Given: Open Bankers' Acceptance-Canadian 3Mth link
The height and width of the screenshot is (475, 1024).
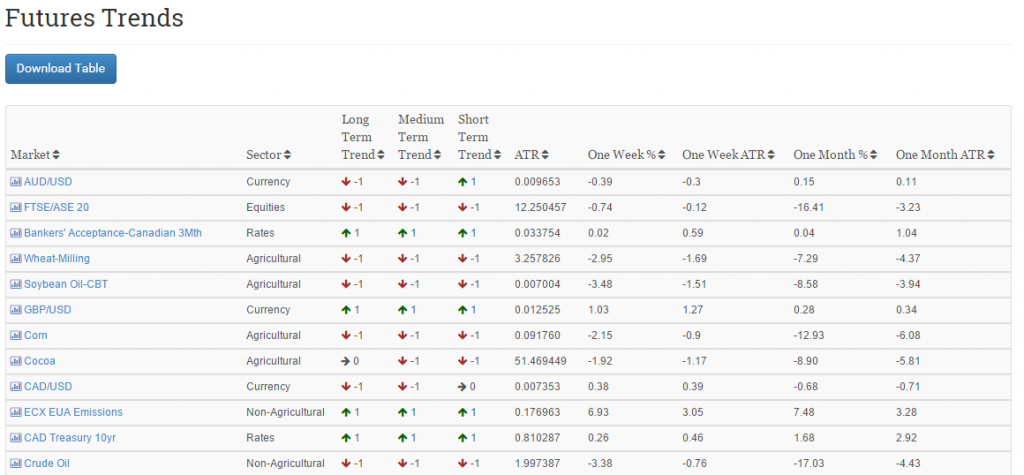Looking at the screenshot, I should point(113,233).
